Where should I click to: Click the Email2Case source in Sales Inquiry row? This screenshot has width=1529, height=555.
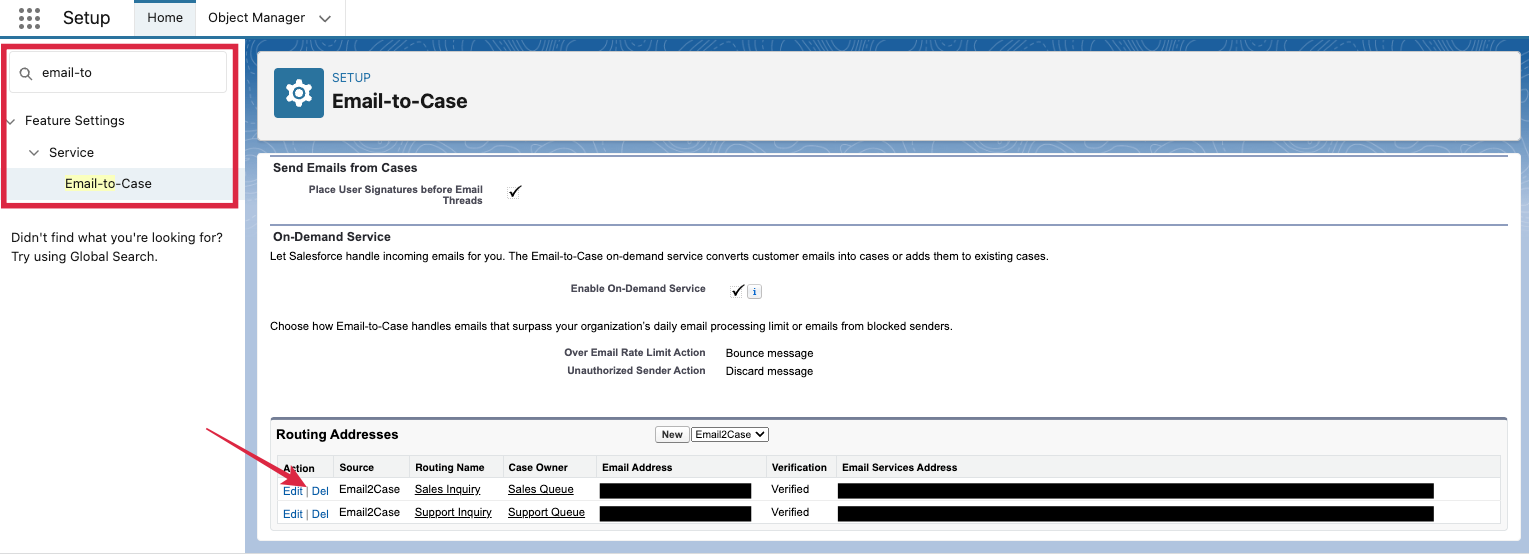click(x=369, y=489)
